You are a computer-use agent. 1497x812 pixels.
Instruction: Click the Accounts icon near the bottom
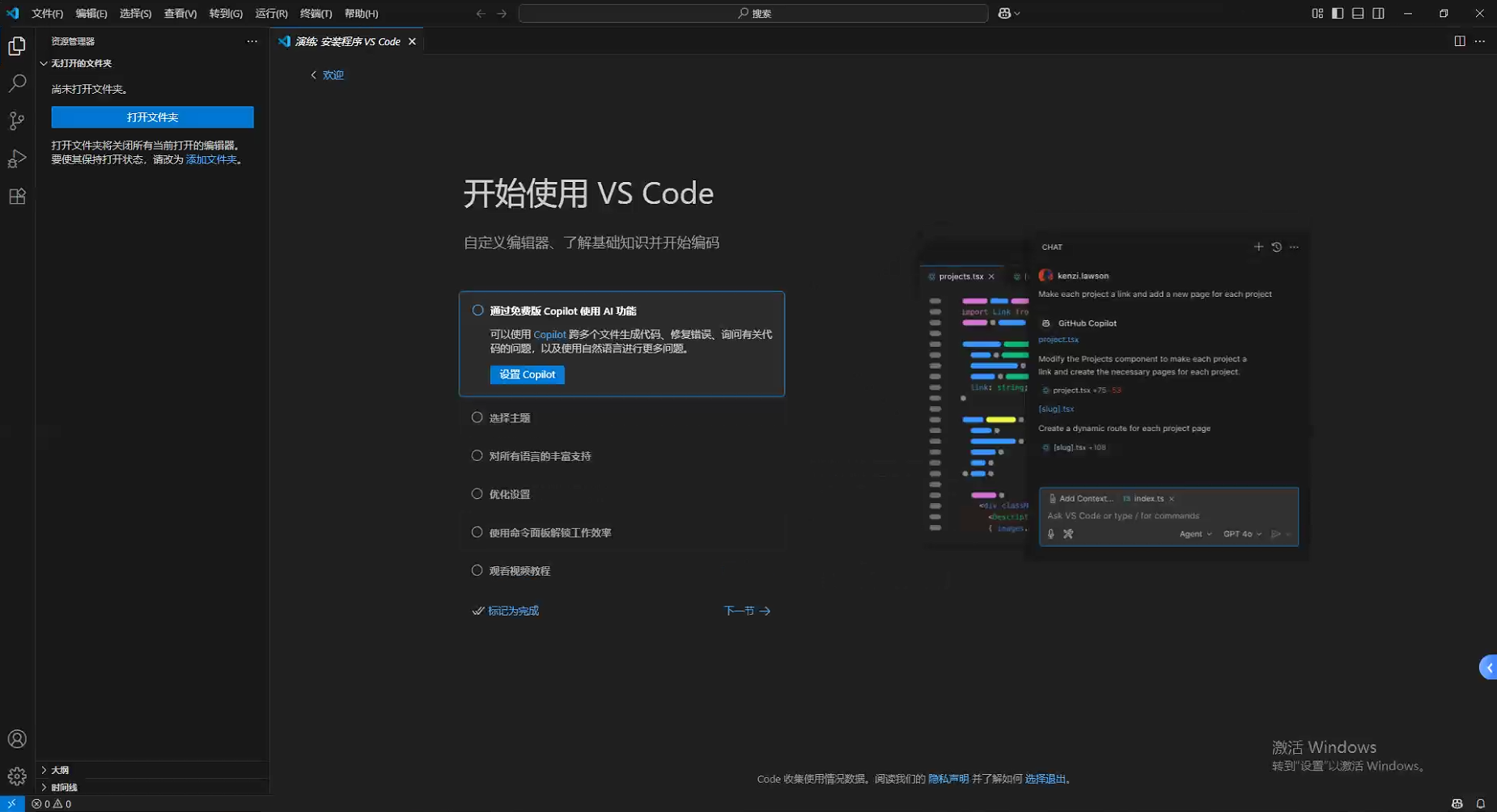click(17, 738)
